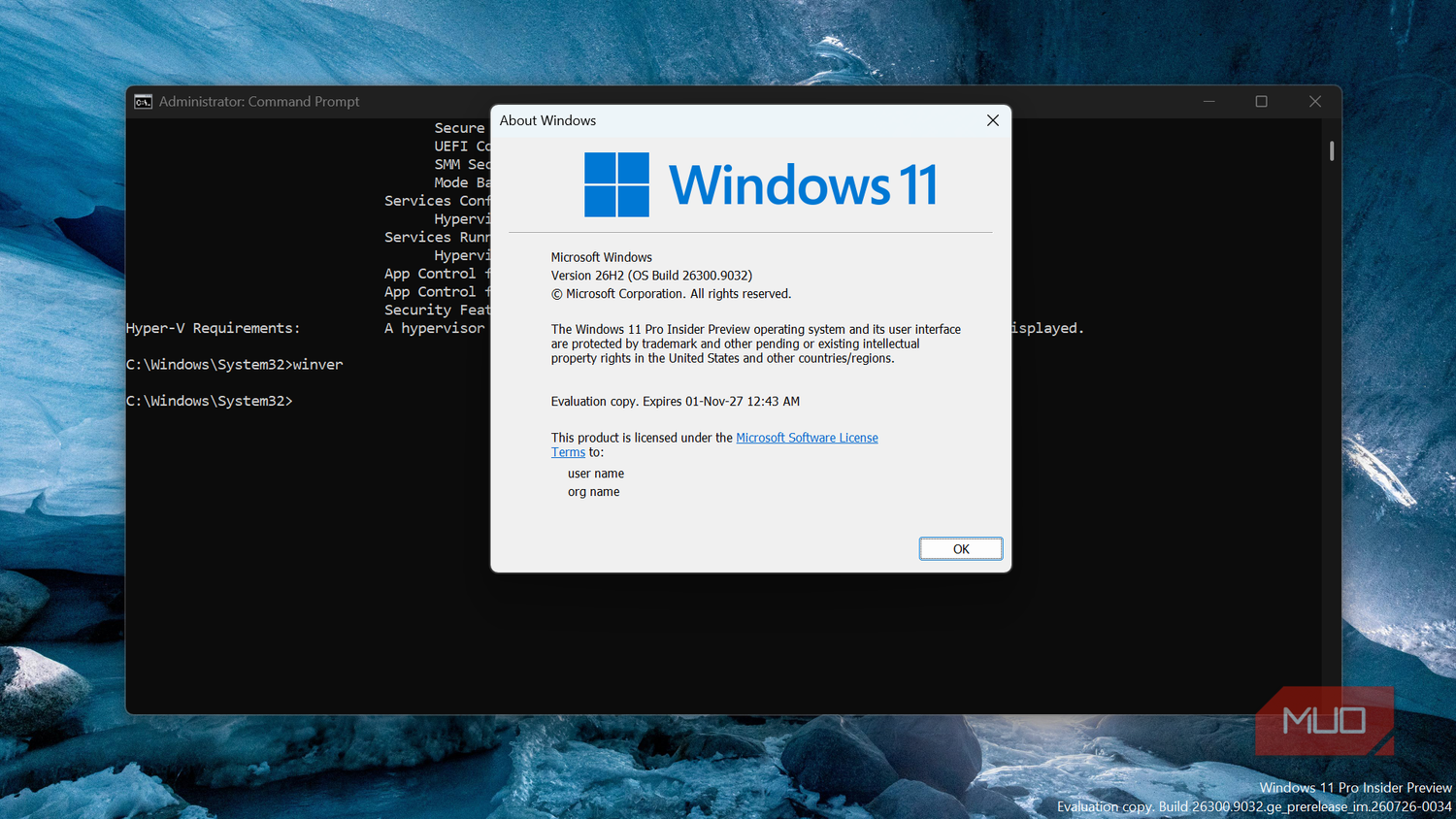Click the 'org name' text in the dialog
This screenshot has height=819, width=1456.
594,492
